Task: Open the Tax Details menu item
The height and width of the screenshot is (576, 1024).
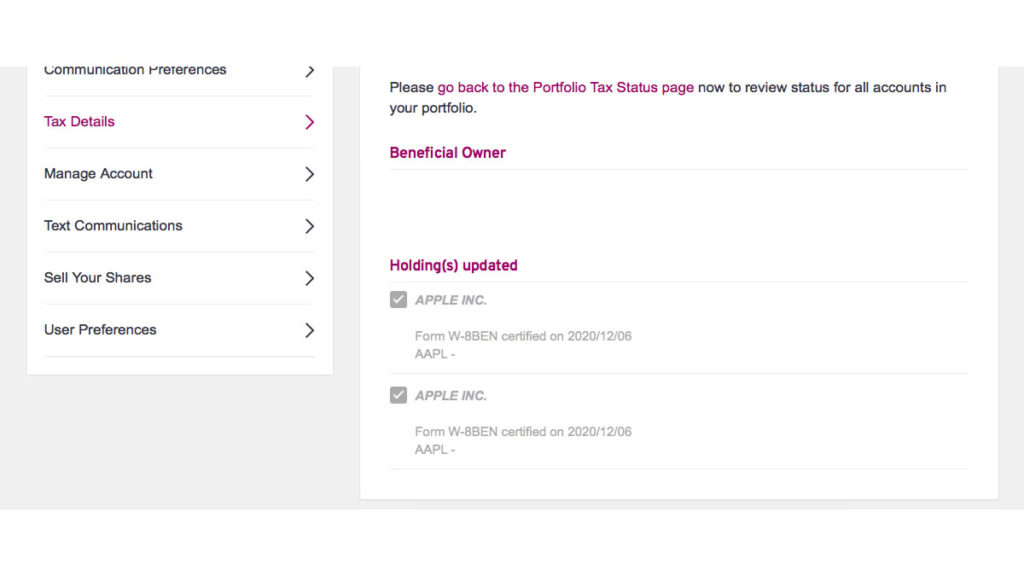Action: pyautogui.click(x=180, y=122)
